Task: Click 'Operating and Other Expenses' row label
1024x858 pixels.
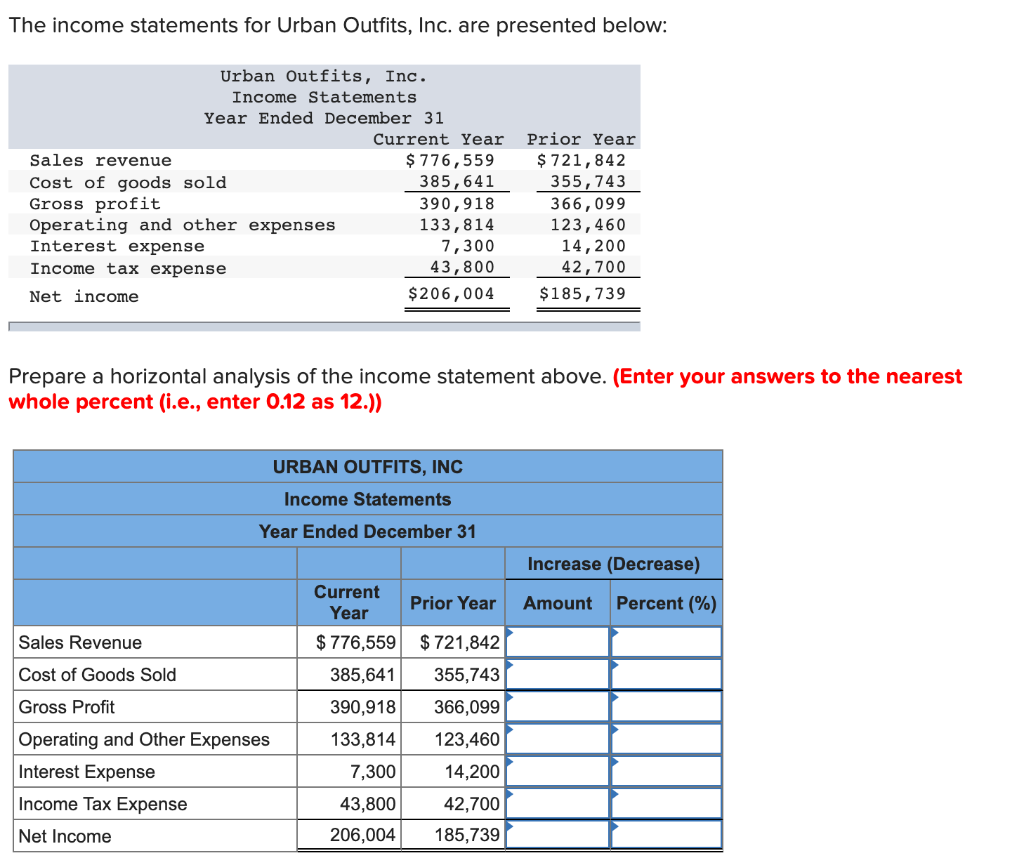Action: point(144,739)
